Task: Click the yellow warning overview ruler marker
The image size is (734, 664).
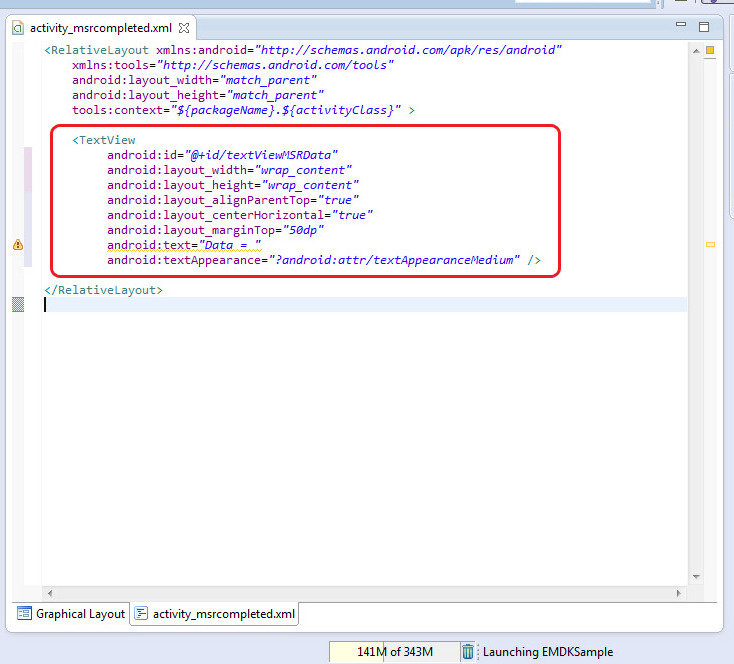Action: [710, 244]
